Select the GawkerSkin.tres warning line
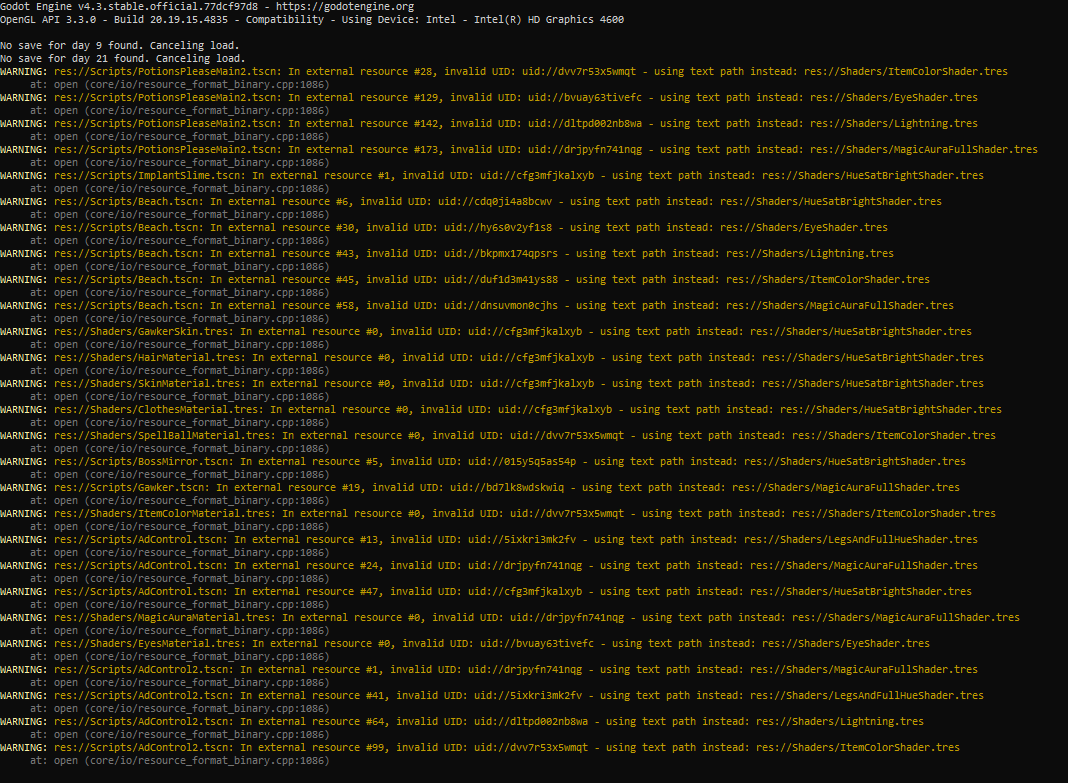The height and width of the screenshot is (783, 1068). [x=486, y=332]
